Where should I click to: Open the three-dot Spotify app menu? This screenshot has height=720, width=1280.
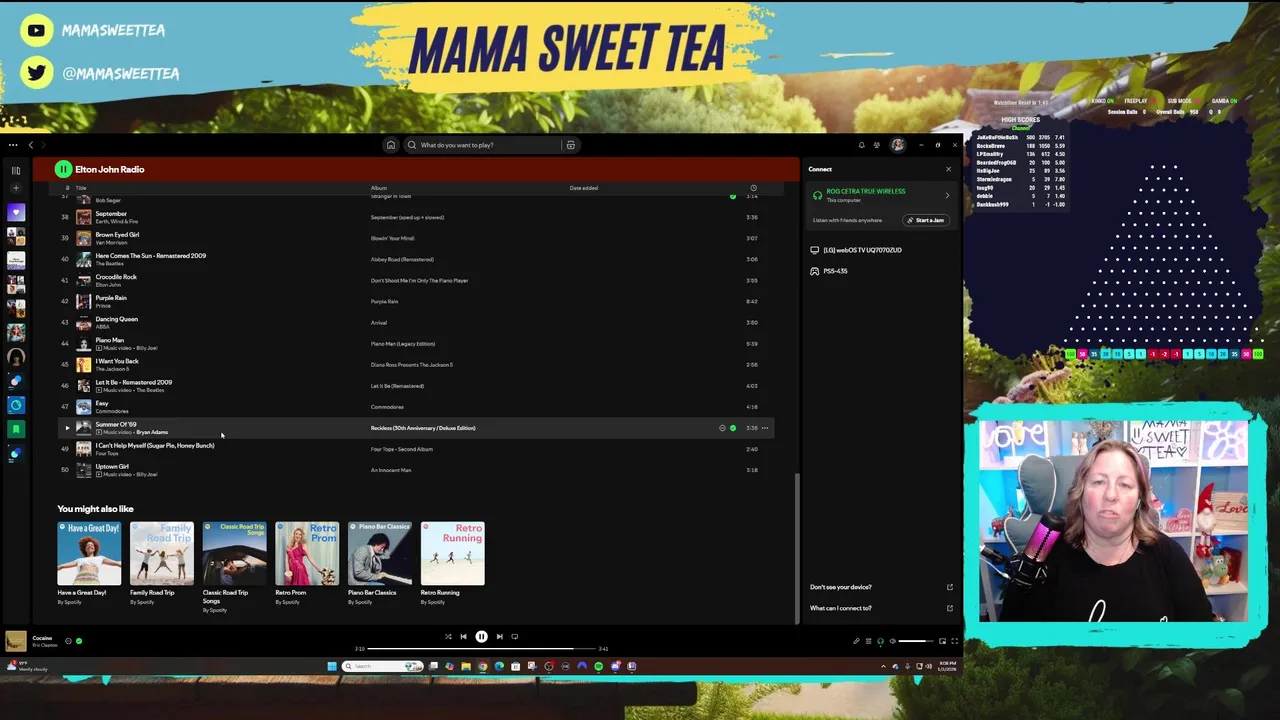[x=15, y=145]
